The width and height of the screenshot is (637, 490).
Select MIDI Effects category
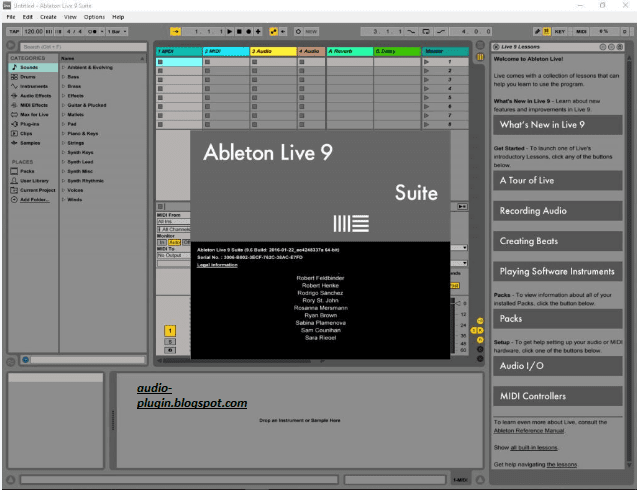(33, 105)
